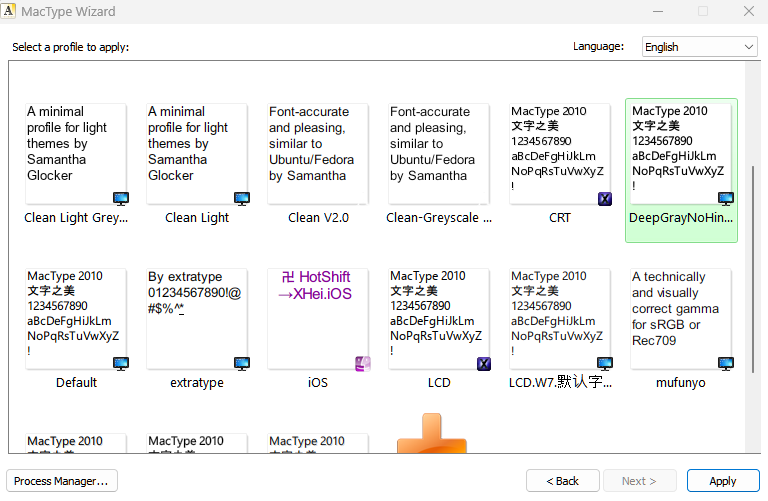Screen dimensions: 768x501
Task: Select the Clean Light profile preview
Action: point(197,154)
